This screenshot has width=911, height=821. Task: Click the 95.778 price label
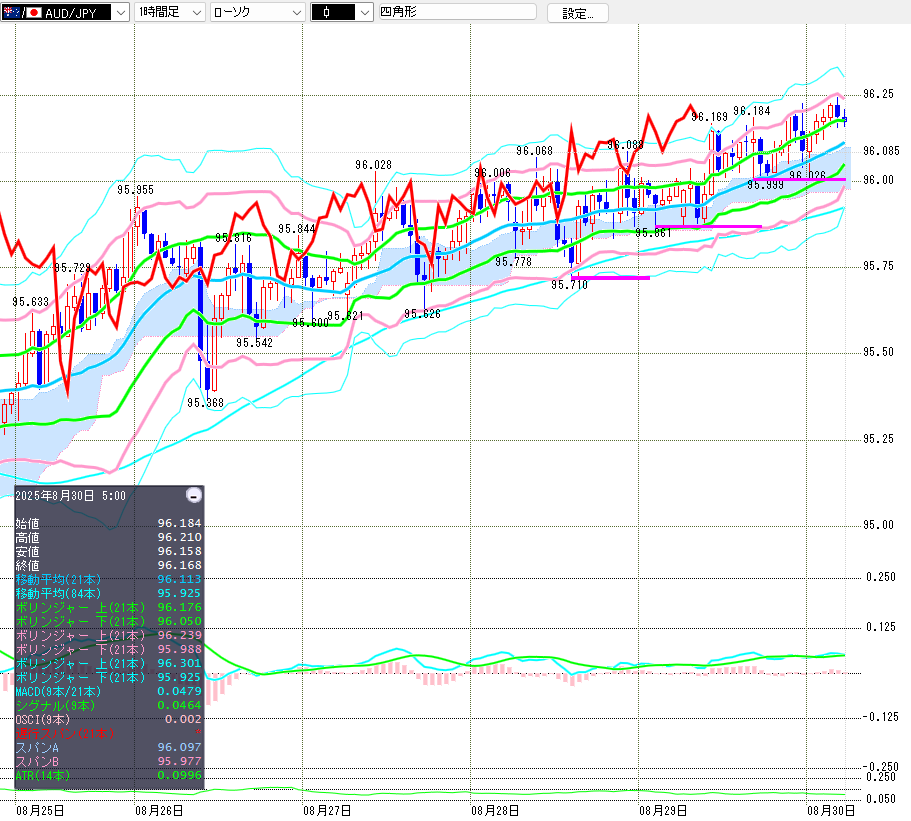pos(514,262)
